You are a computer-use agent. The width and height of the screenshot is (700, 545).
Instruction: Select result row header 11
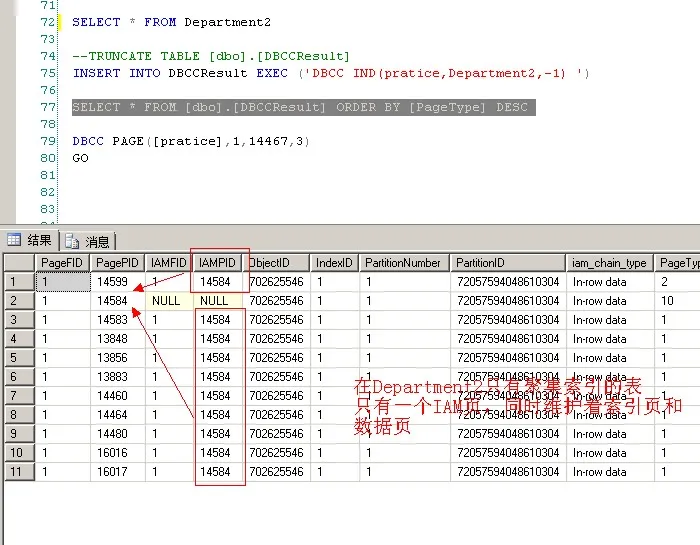[19, 472]
